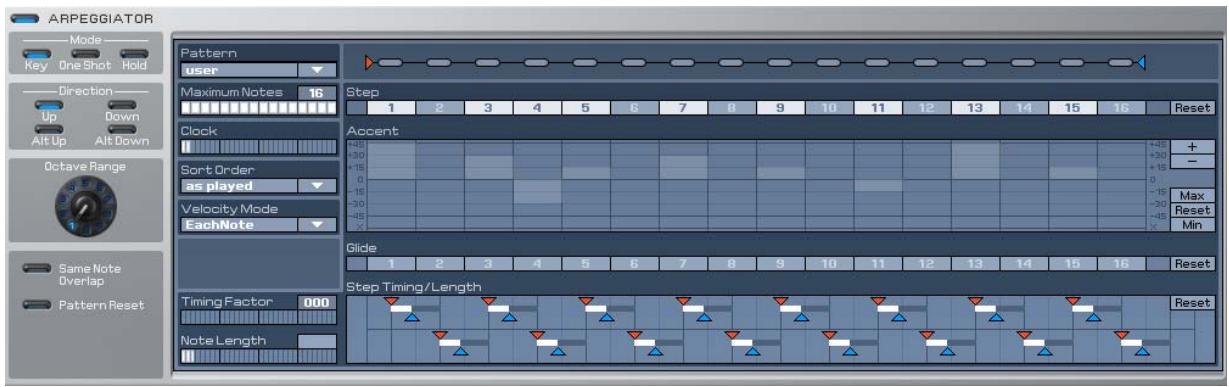Toggle Same Note Overlap
Viewport: 1229px width, 387px height.
(x=38, y=268)
